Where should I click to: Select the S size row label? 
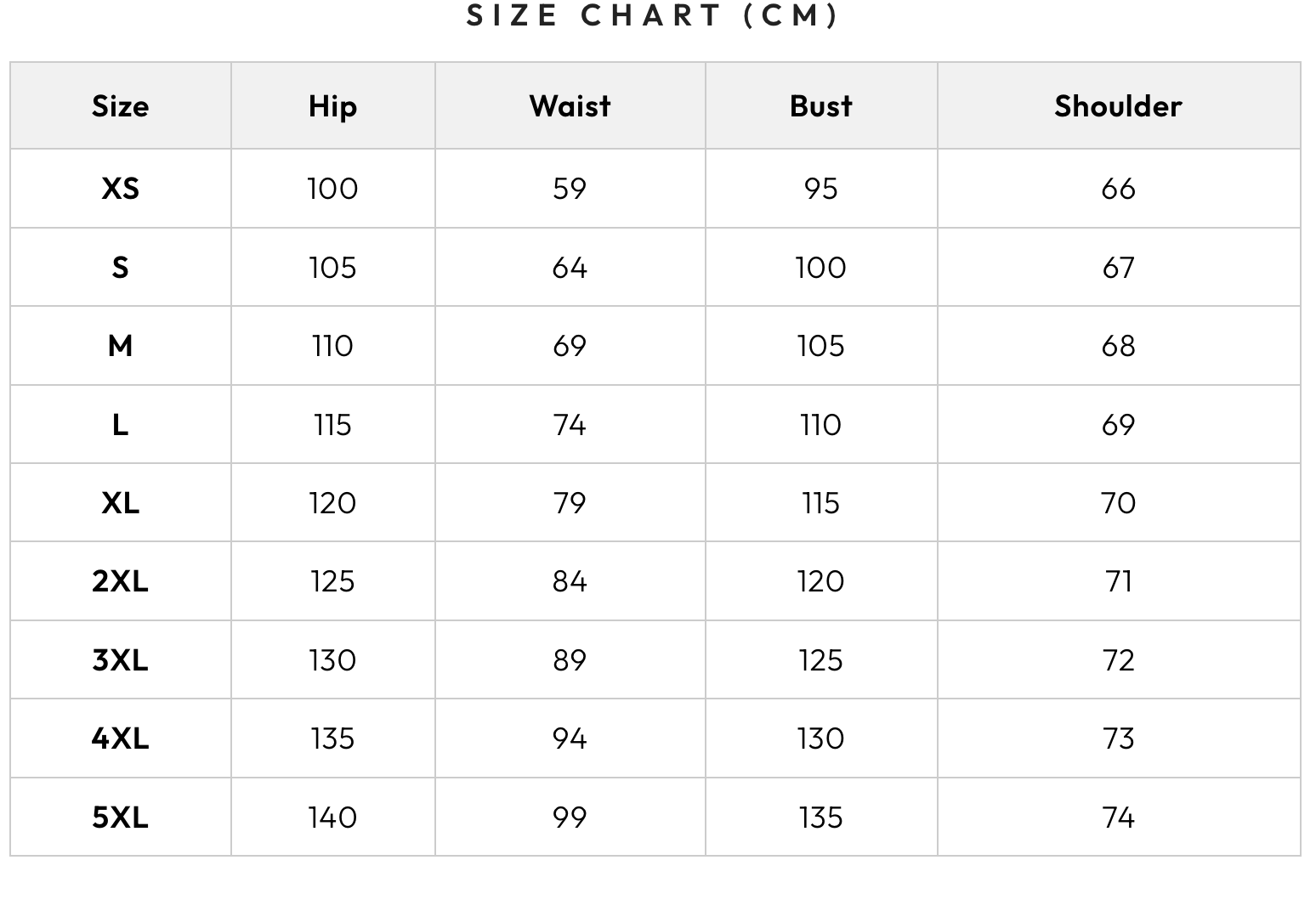pos(120,268)
